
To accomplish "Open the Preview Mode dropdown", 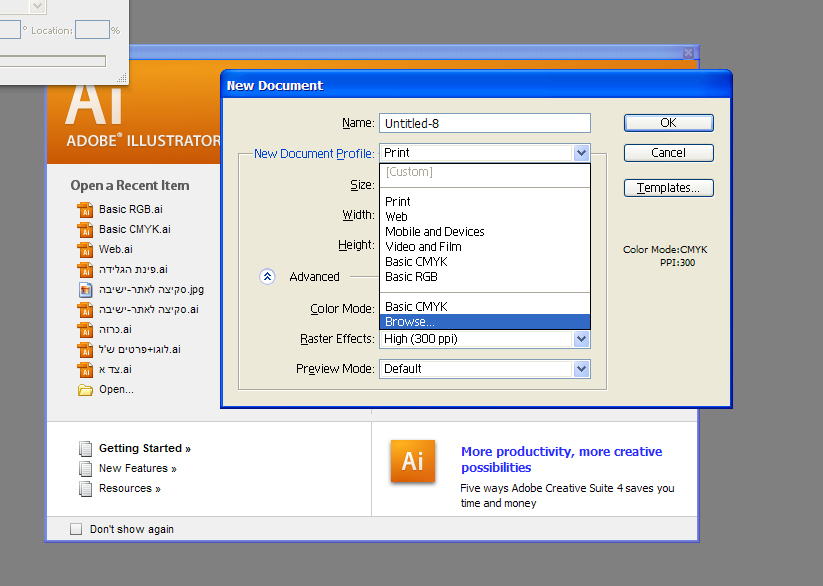I will pyautogui.click(x=581, y=369).
